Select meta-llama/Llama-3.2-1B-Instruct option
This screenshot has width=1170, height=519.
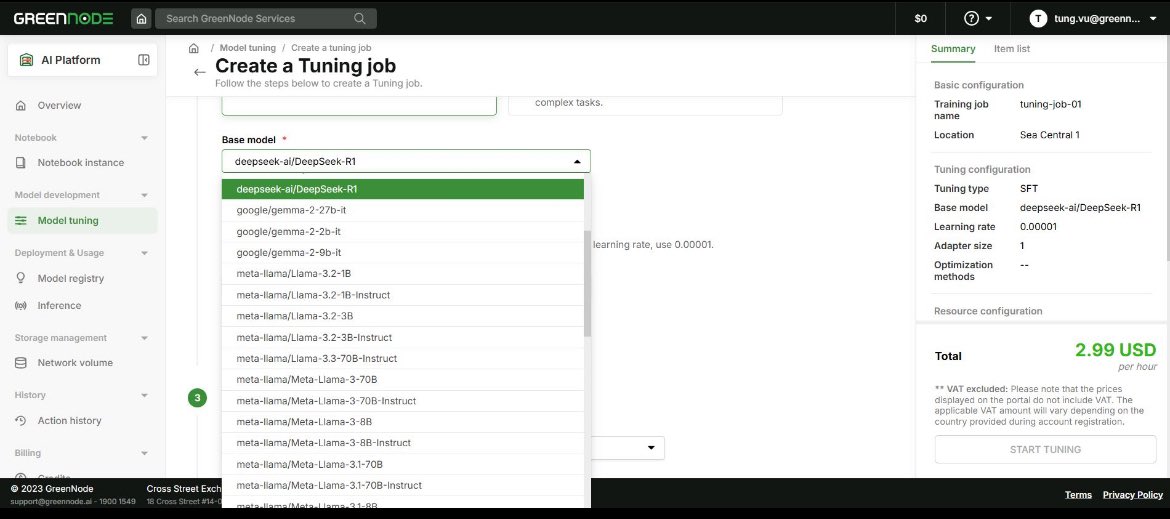coord(403,295)
